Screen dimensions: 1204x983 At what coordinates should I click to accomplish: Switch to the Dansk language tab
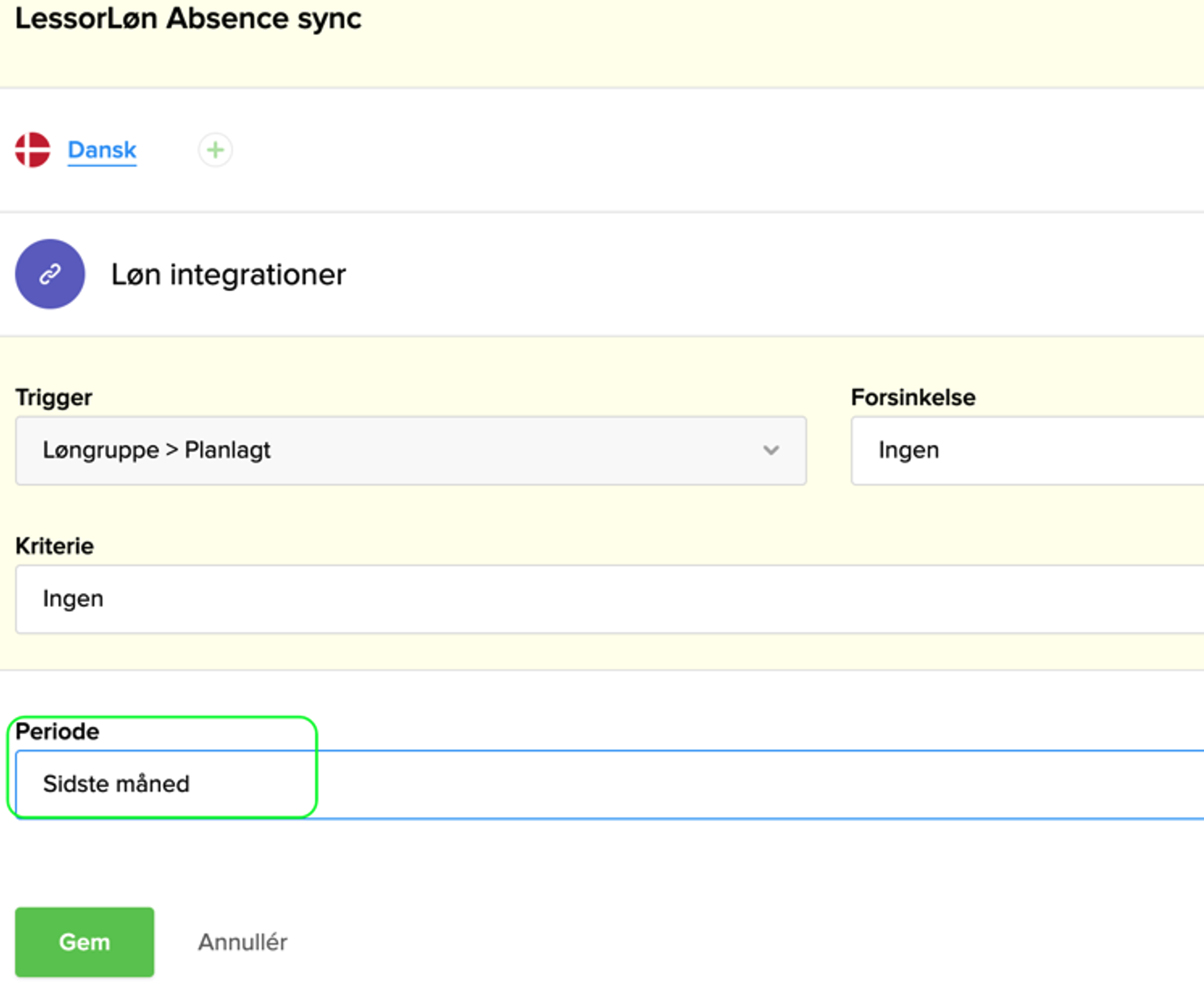coord(102,150)
